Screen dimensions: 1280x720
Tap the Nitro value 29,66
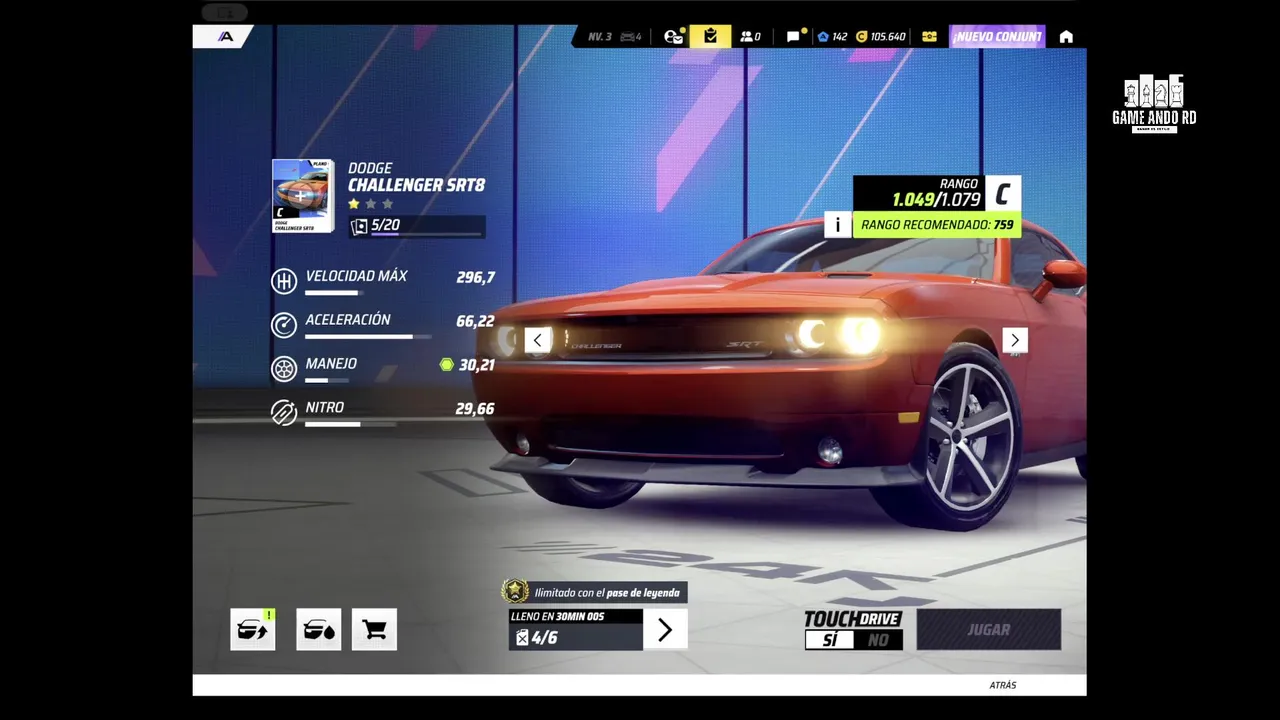point(475,409)
